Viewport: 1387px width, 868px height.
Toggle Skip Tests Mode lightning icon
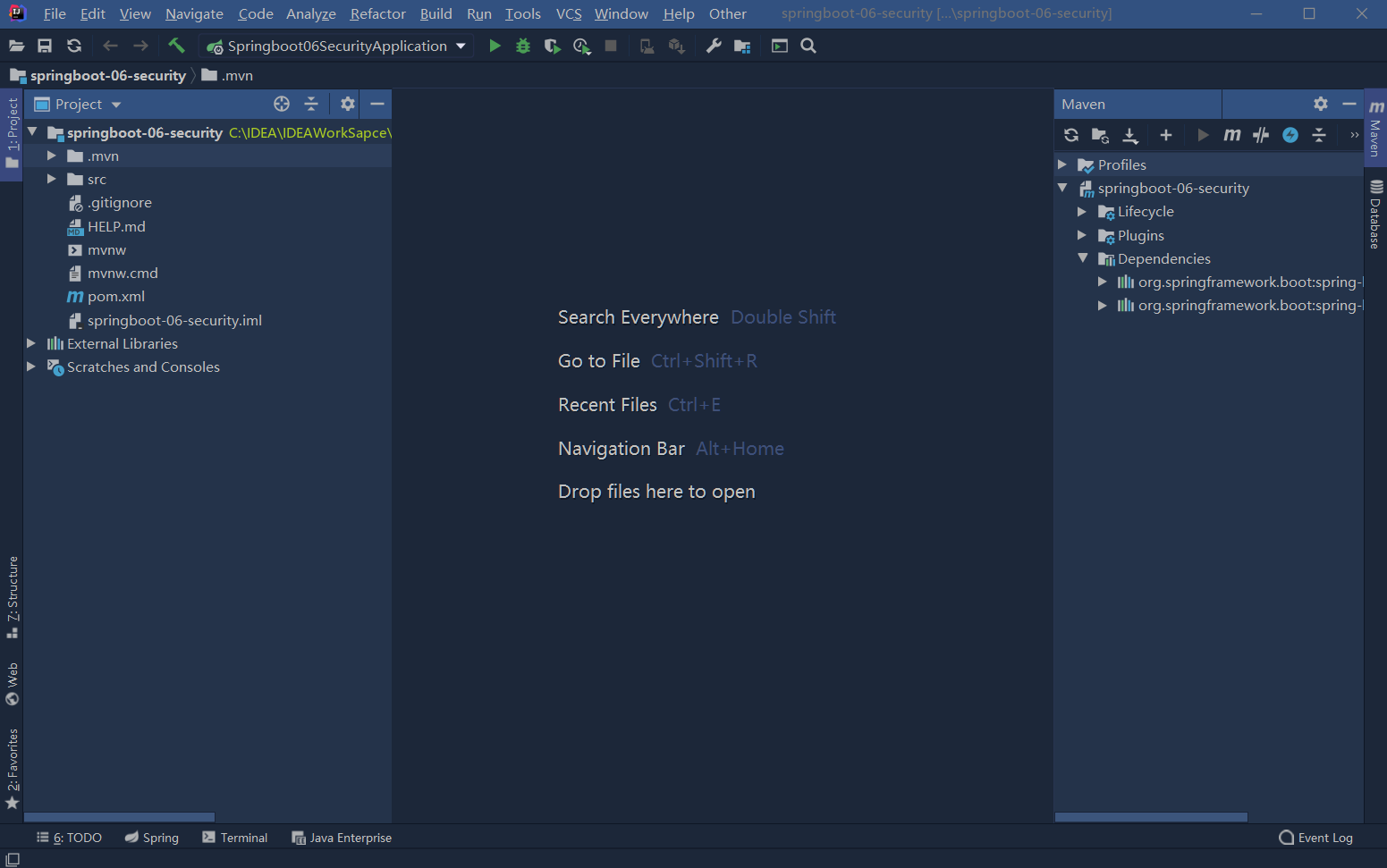tap(1290, 135)
